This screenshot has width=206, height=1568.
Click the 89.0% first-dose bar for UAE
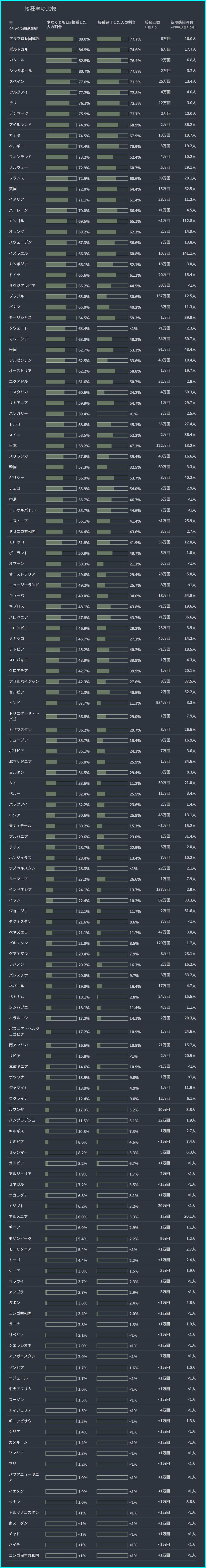click(x=61, y=39)
